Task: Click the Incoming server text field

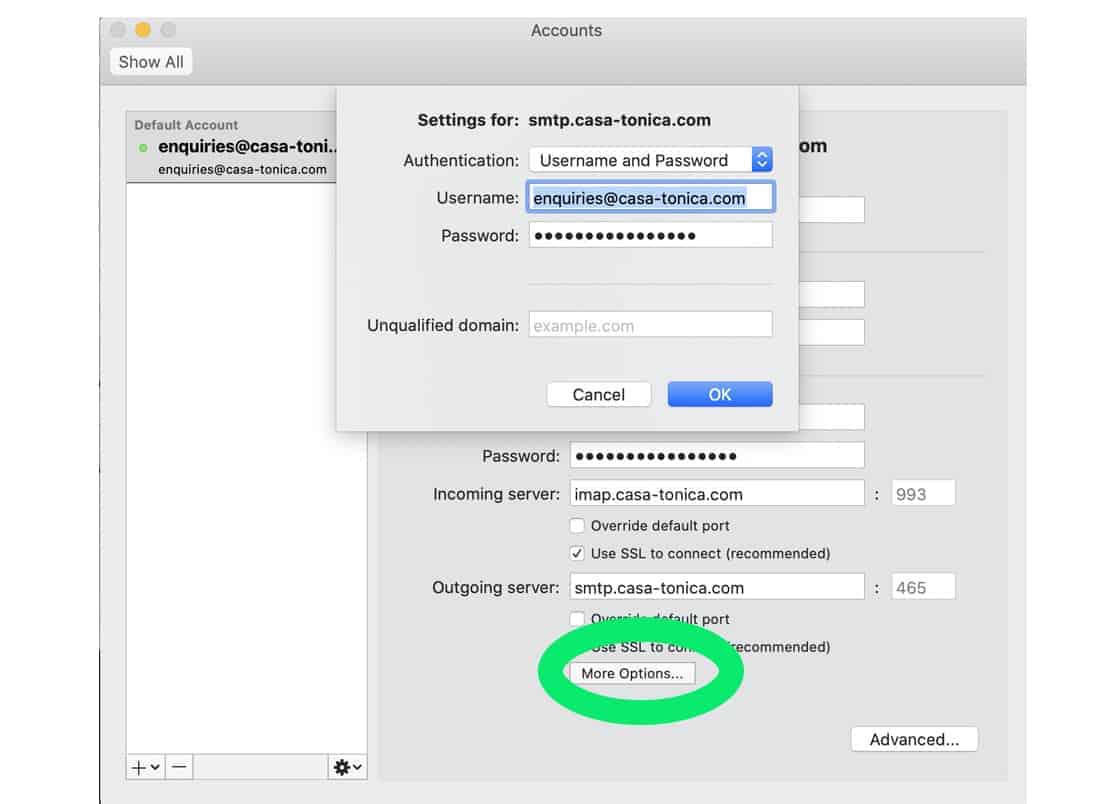Action: point(716,494)
